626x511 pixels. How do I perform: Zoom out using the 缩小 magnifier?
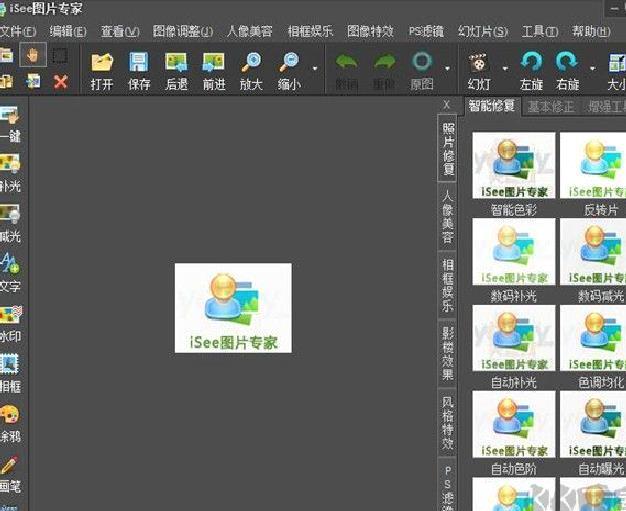pos(289,63)
